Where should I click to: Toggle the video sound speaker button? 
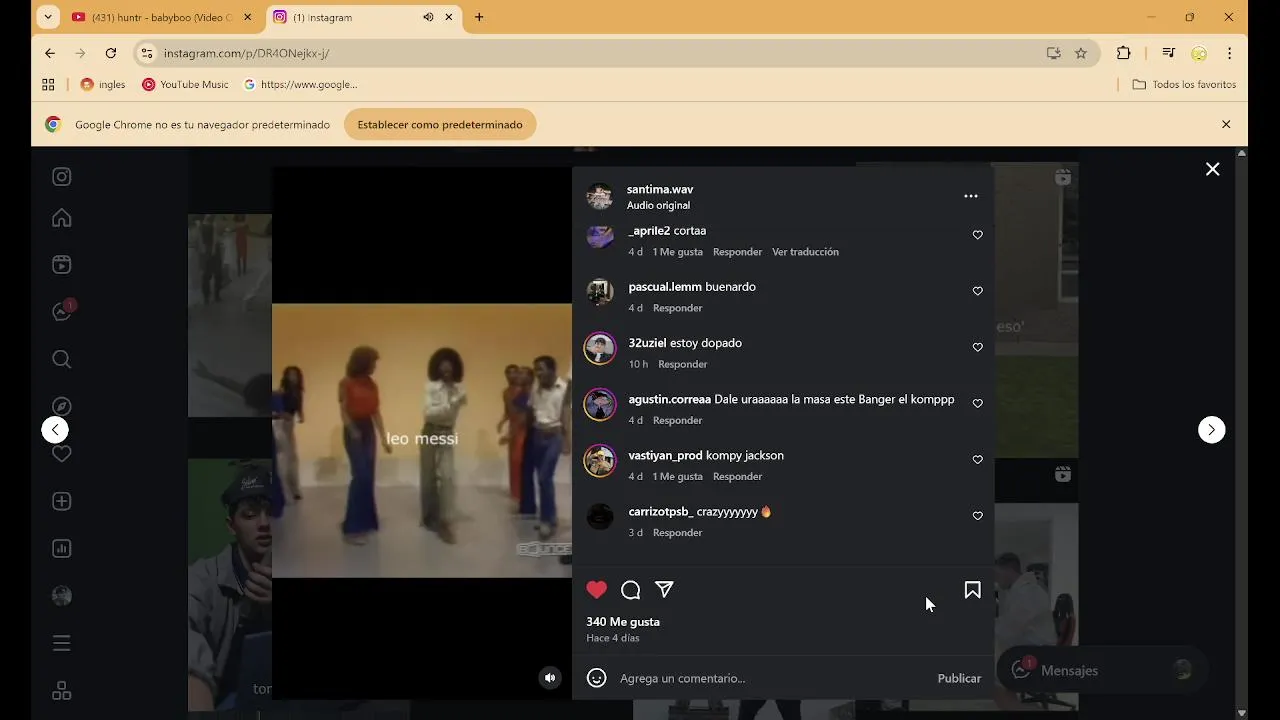(550, 678)
